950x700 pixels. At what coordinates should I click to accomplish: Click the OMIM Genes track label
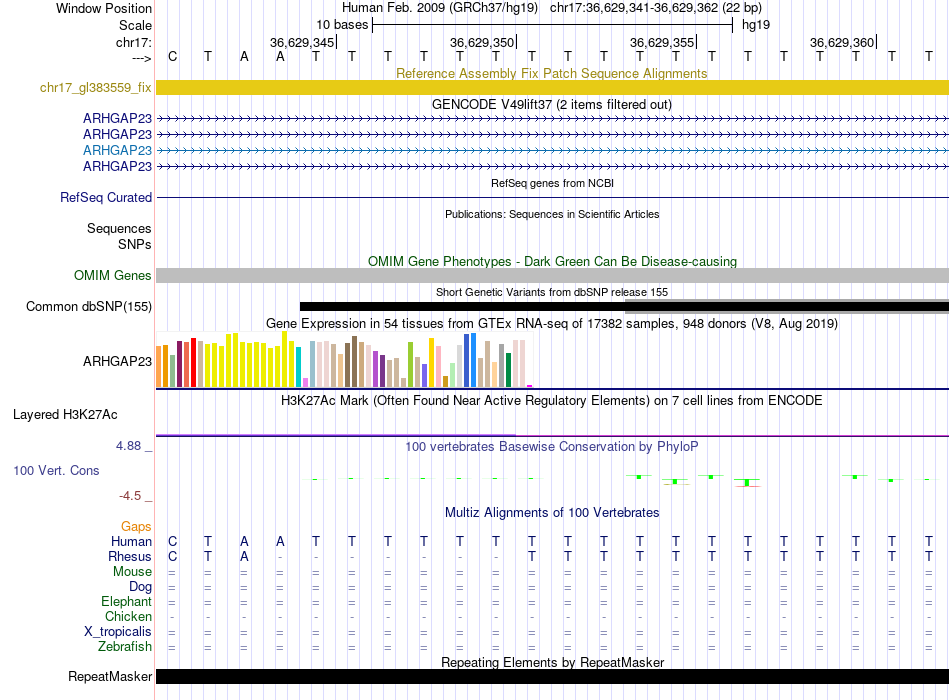click(112, 276)
